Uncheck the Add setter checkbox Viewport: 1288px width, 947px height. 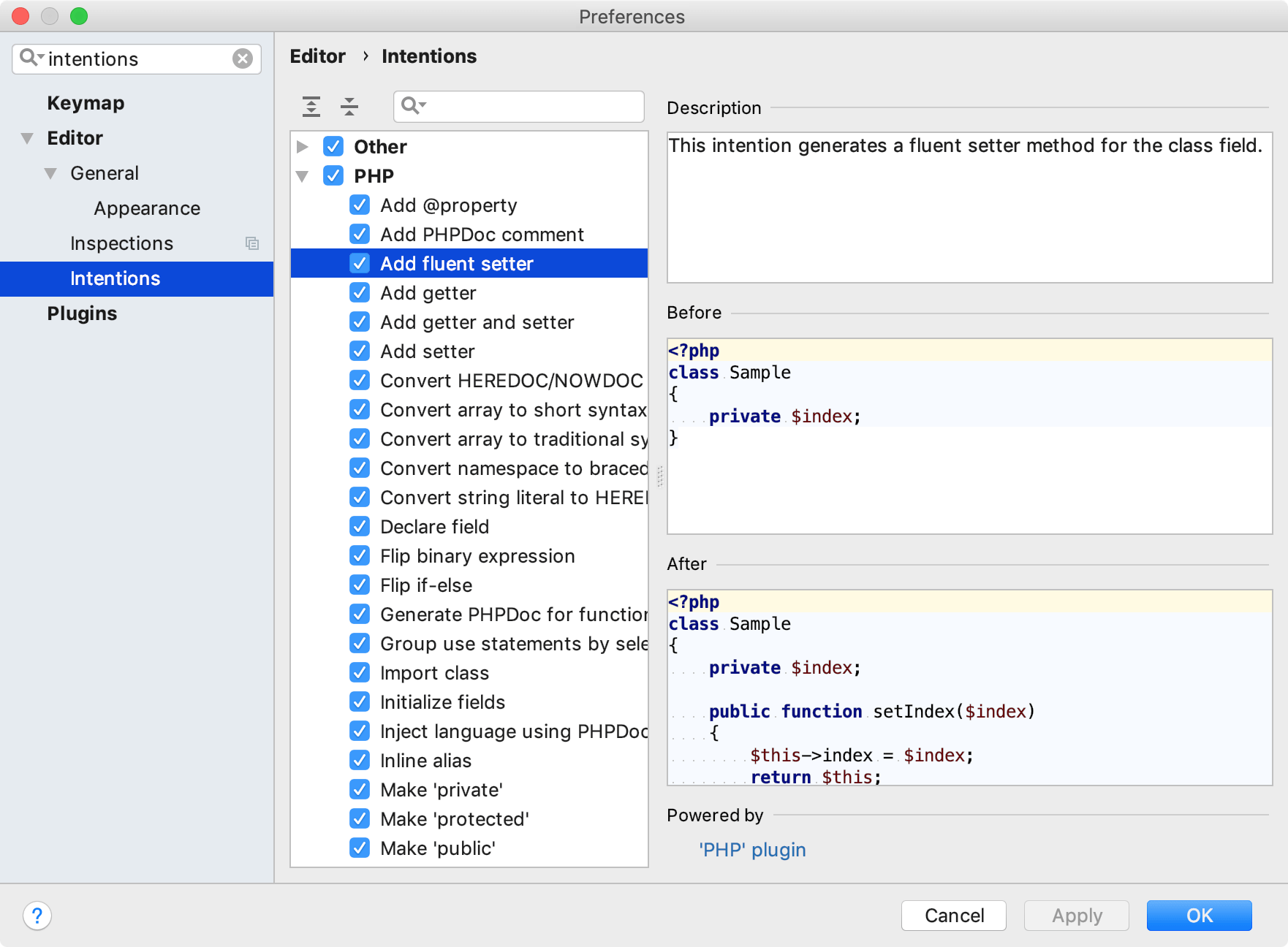pos(360,351)
